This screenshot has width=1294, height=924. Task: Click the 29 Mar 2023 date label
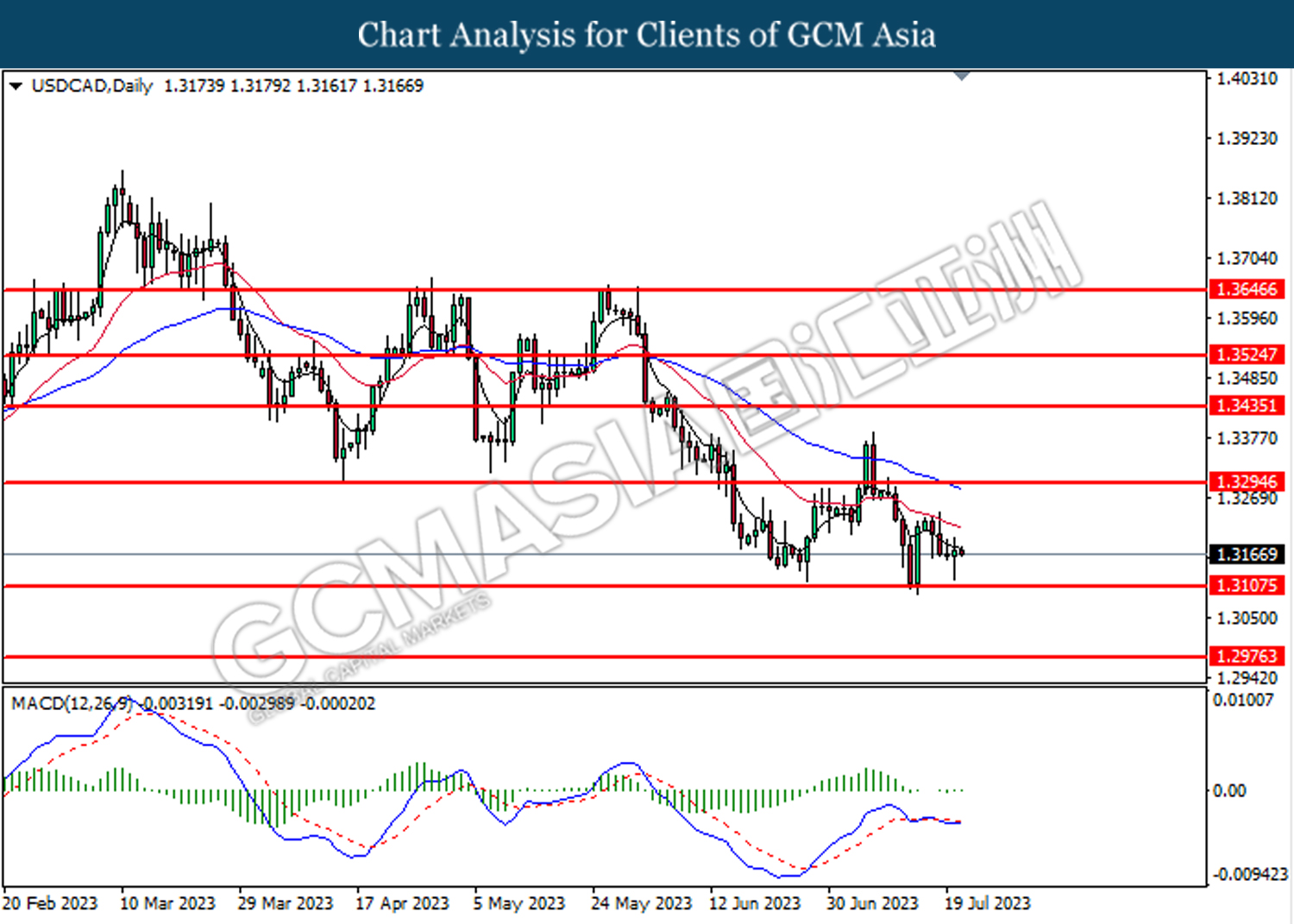pyautogui.click(x=285, y=903)
